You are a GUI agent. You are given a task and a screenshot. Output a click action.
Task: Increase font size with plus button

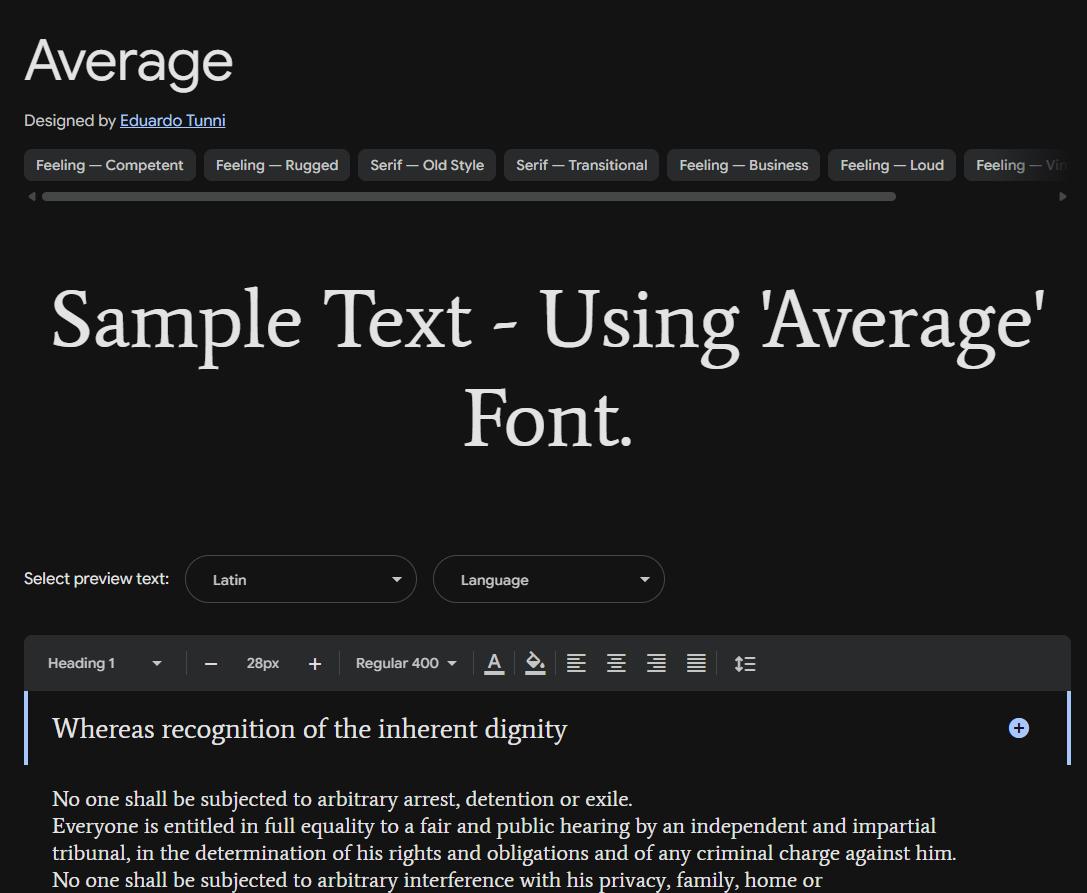click(315, 664)
